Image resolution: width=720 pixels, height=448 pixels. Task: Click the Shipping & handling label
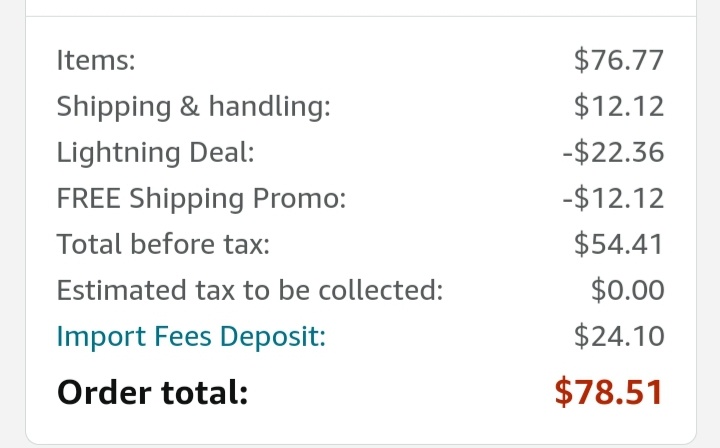click(x=193, y=107)
